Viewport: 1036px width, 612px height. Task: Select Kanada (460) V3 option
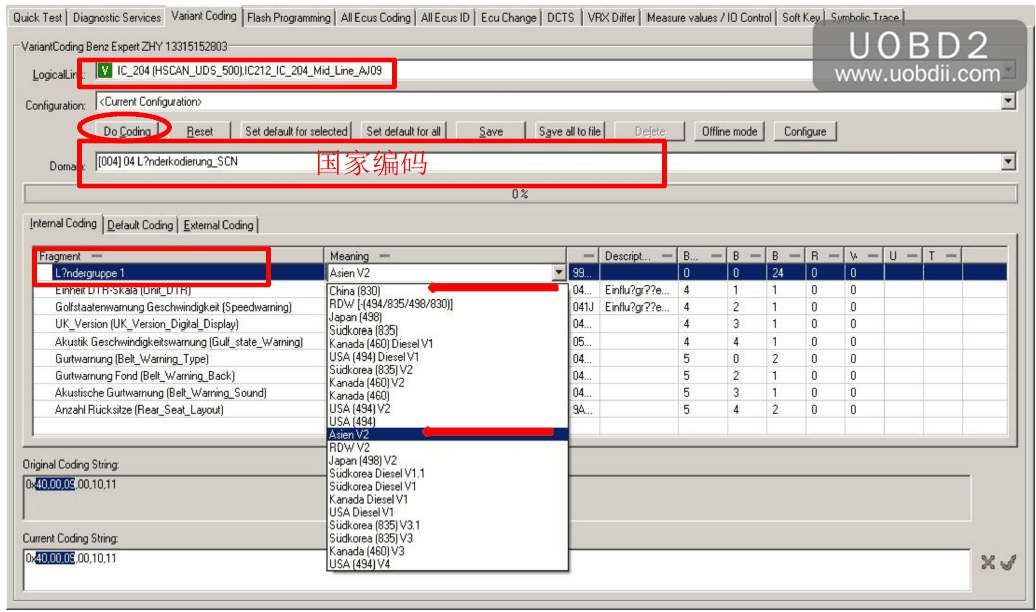[x=447, y=551]
